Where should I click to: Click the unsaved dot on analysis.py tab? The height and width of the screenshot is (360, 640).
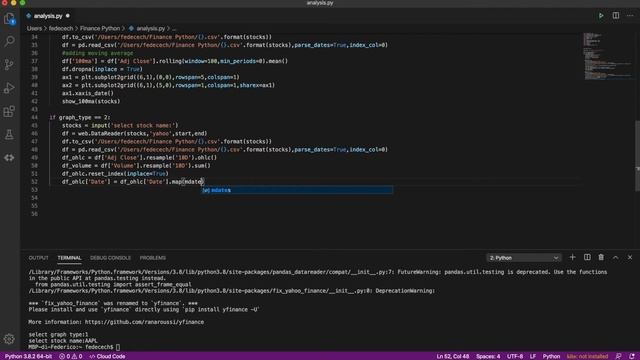[x=68, y=16]
